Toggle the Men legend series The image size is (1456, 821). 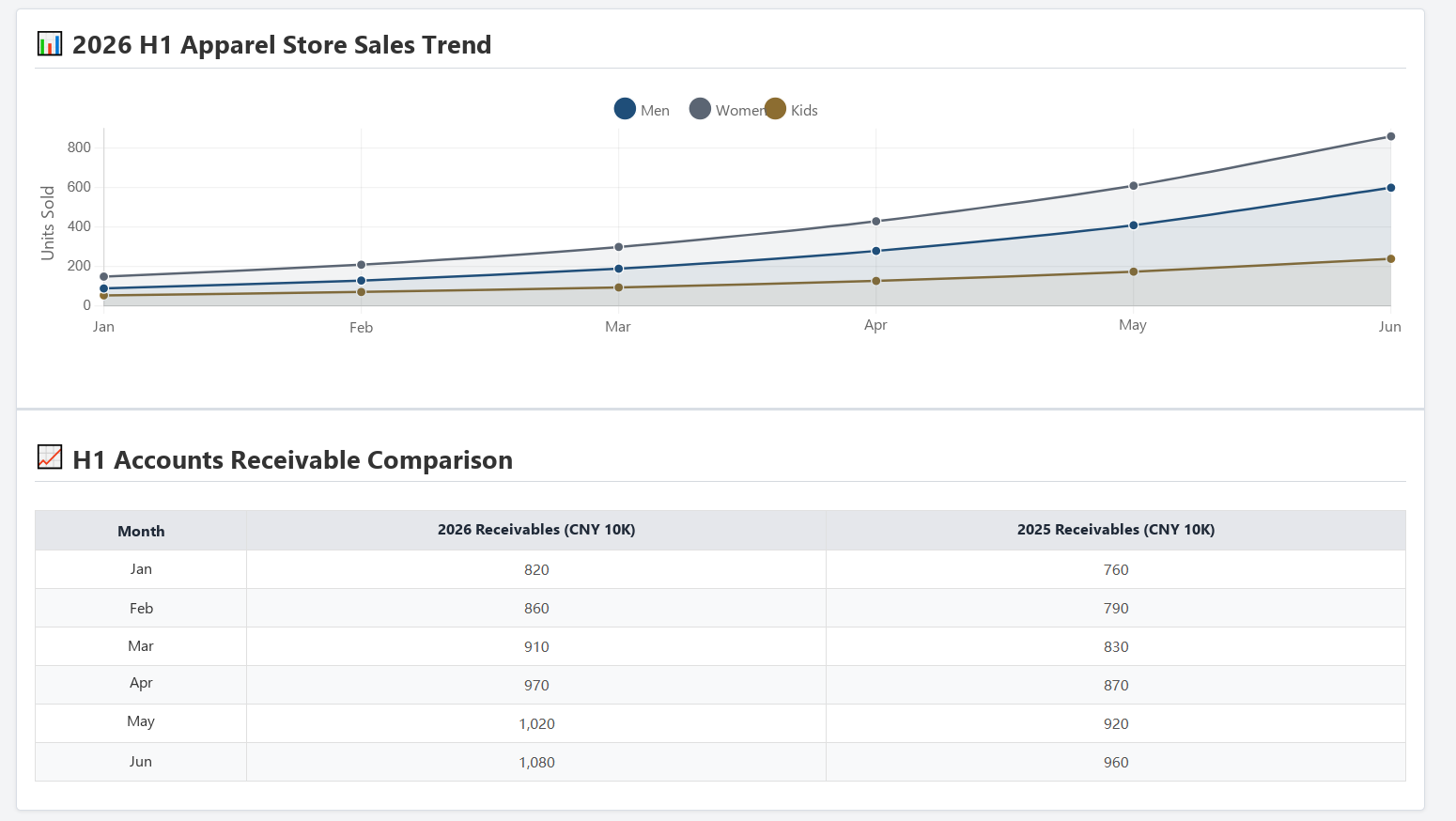pyautogui.click(x=642, y=110)
